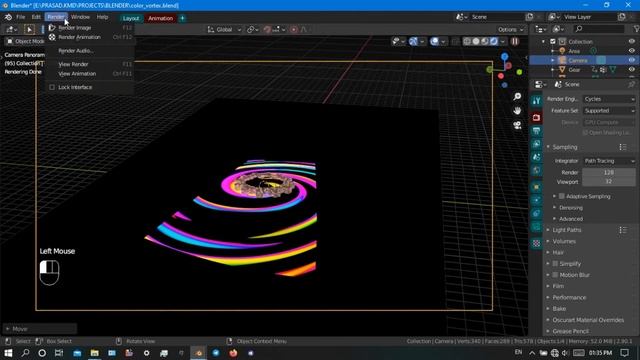The height and width of the screenshot is (360, 640).
Task: Click the Render samples field showing 128
Action: (x=609, y=173)
